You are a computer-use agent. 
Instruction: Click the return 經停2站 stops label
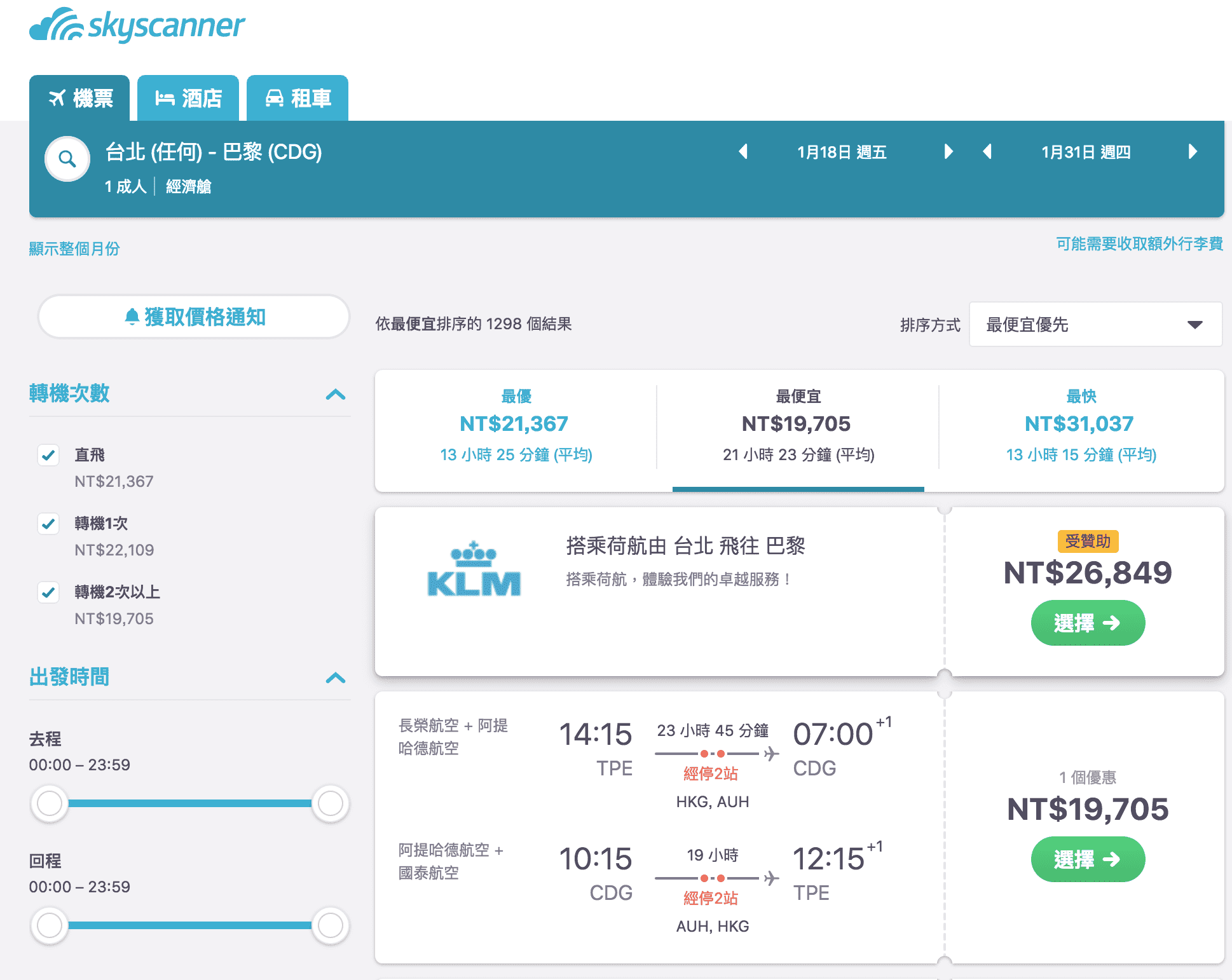pyautogui.click(x=711, y=898)
